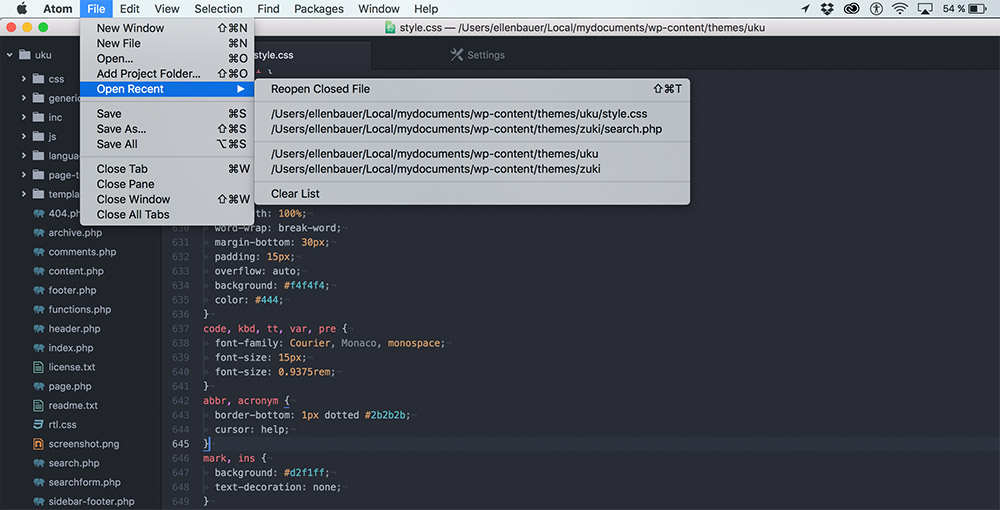This screenshot has height=510, width=1000.
Task: Open header.php in tree view
Action: point(75,328)
